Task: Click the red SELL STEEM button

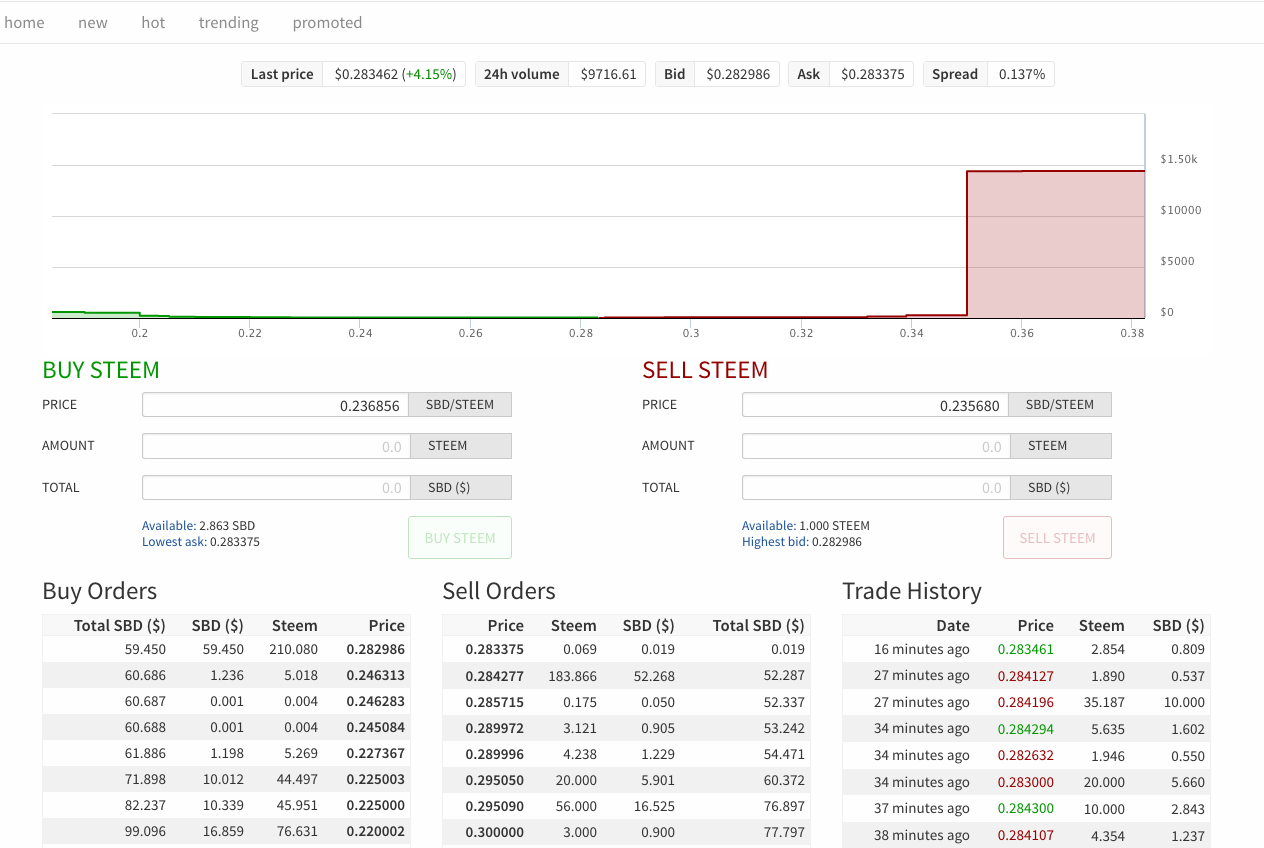Action: coord(1057,538)
